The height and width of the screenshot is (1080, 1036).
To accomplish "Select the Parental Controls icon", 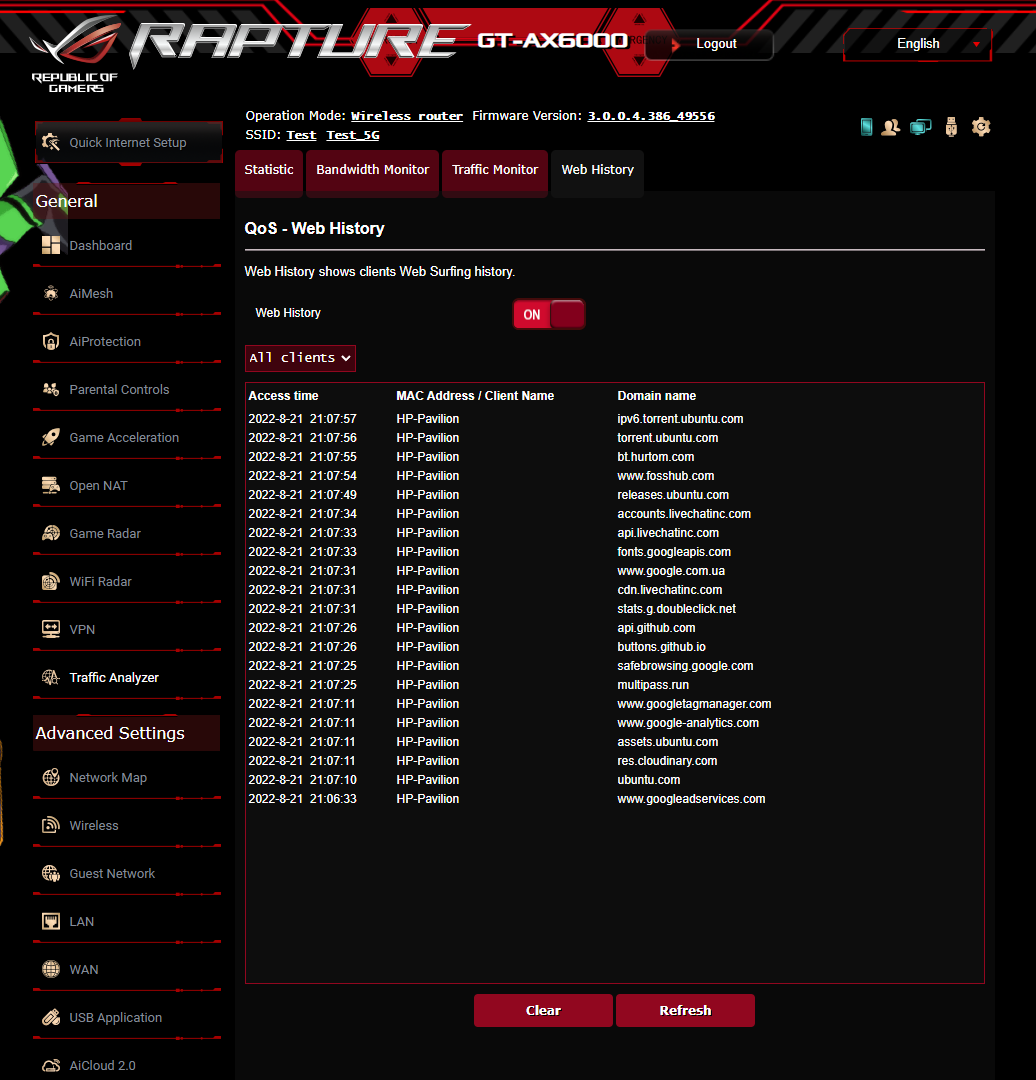I will click(51, 389).
